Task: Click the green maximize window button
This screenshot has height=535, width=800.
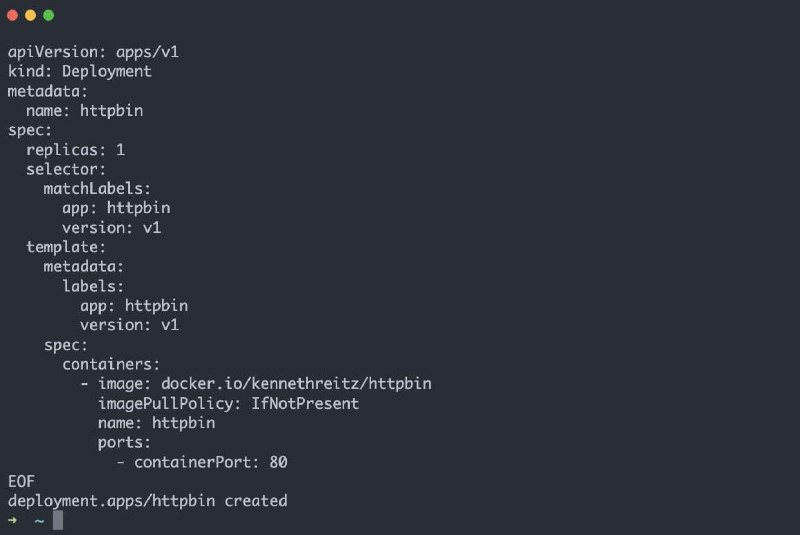Action: point(48,15)
